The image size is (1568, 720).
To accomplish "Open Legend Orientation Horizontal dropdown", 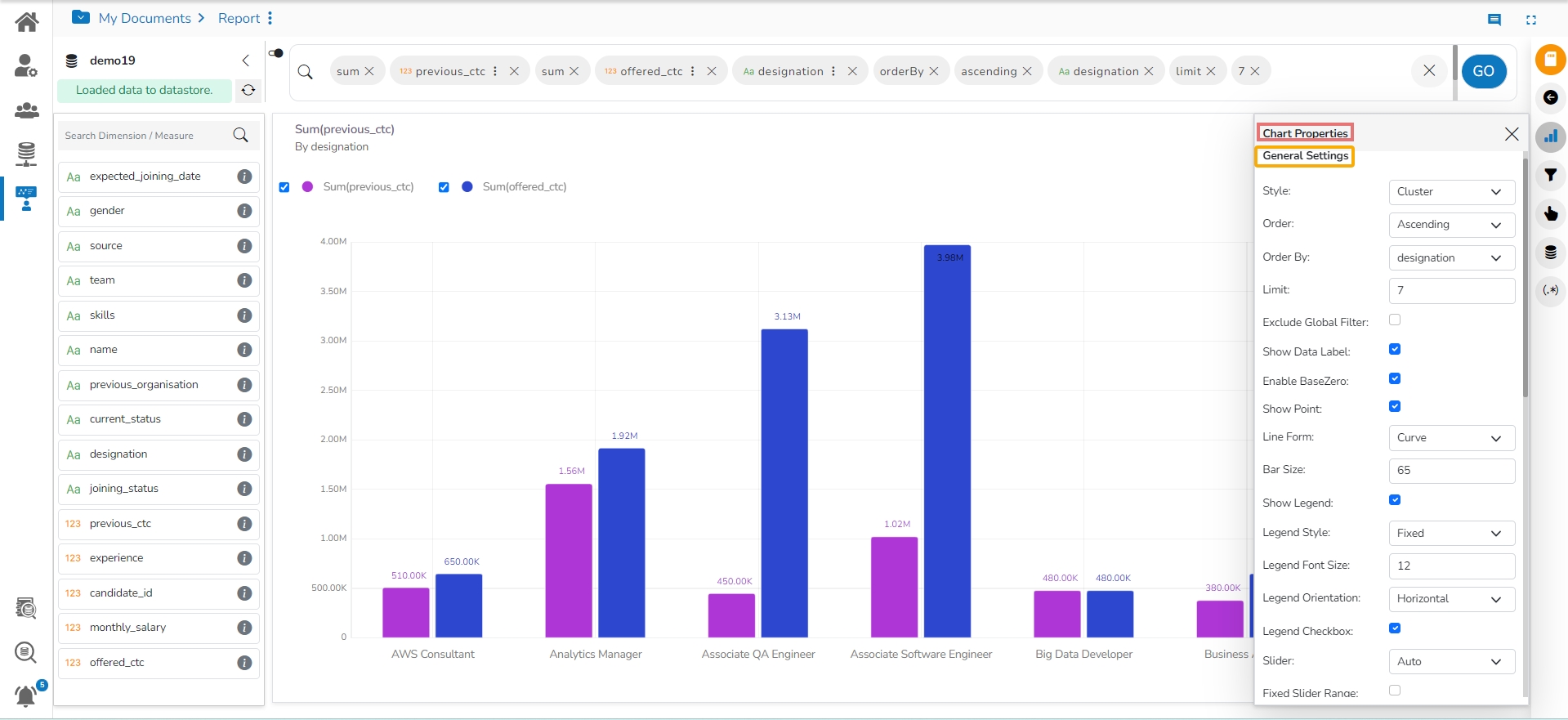I will pos(1451,599).
